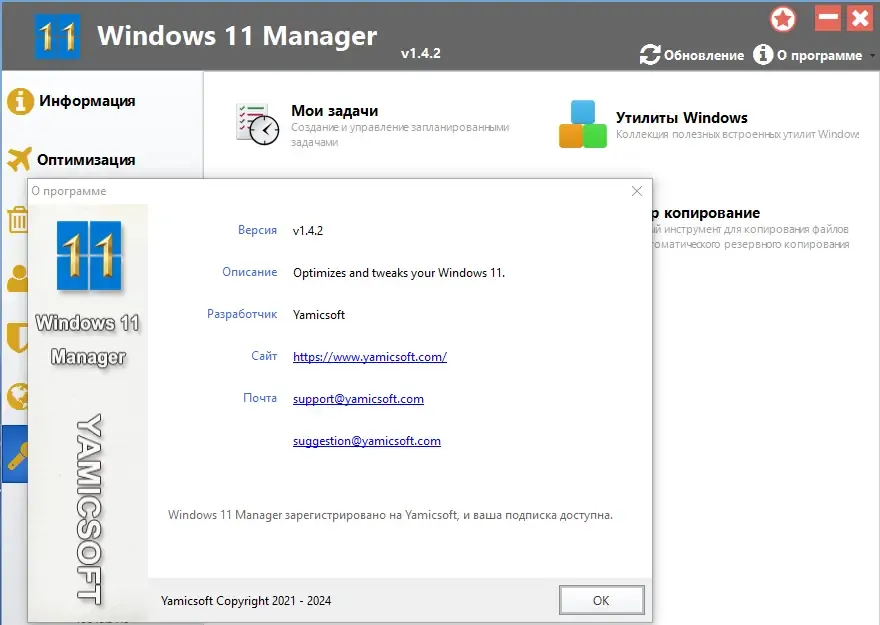Open the О программе menu in header
The width and height of the screenshot is (880, 625).
pyautogui.click(x=808, y=55)
